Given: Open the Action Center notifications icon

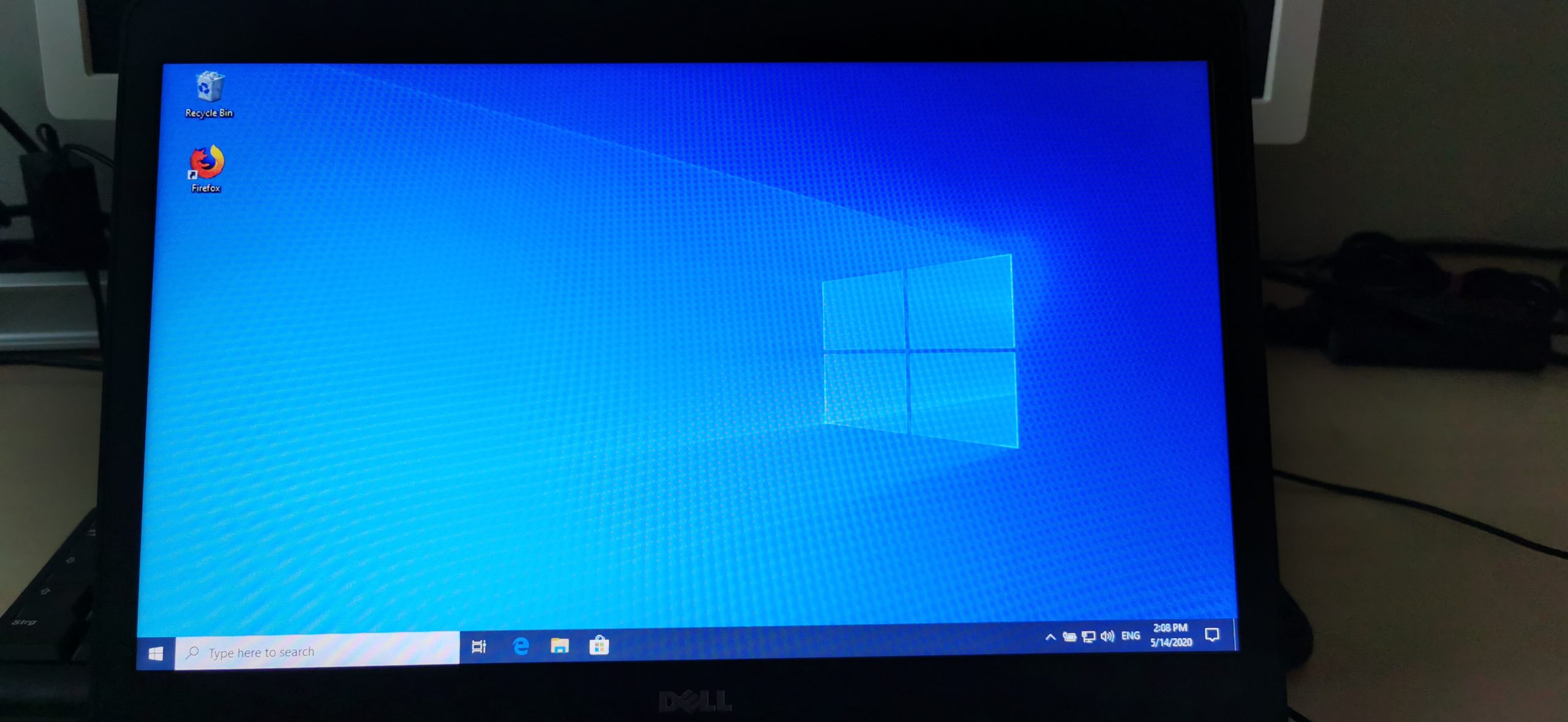Looking at the screenshot, I should coord(1212,634).
